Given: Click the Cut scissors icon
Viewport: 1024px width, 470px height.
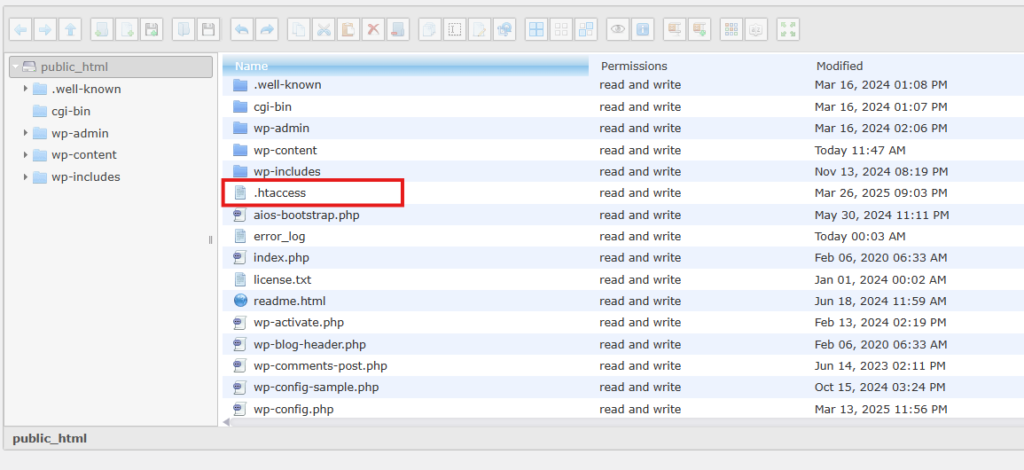Looking at the screenshot, I should click(324, 30).
